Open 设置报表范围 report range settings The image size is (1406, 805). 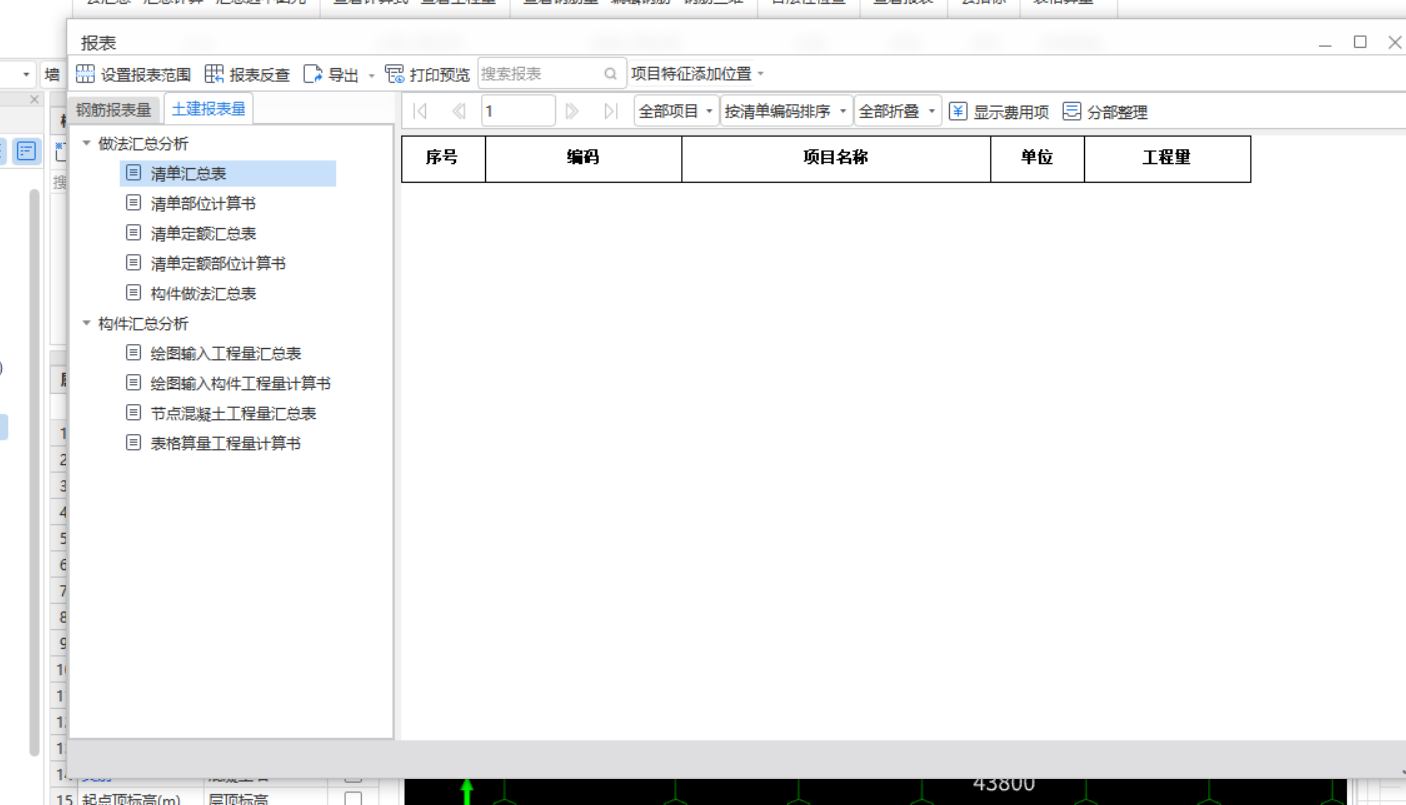[133, 74]
